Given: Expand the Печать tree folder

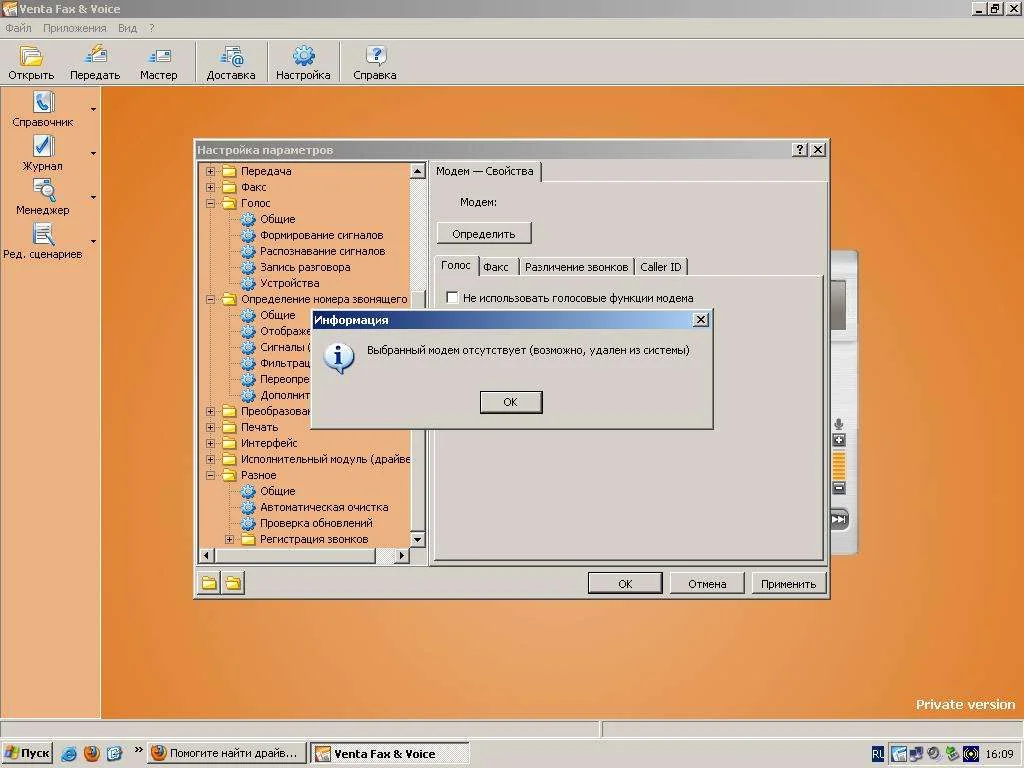Looking at the screenshot, I should pyautogui.click(x=210, y=427).
